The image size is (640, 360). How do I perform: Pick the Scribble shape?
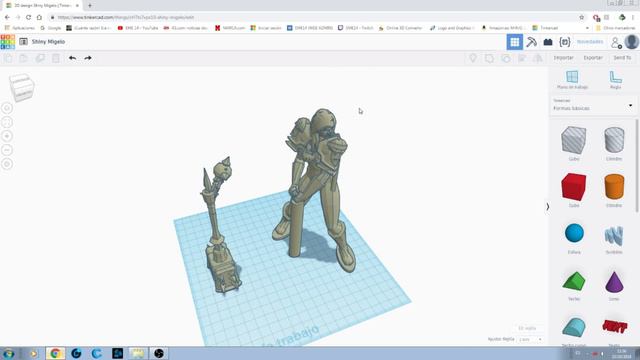point(614,236)
